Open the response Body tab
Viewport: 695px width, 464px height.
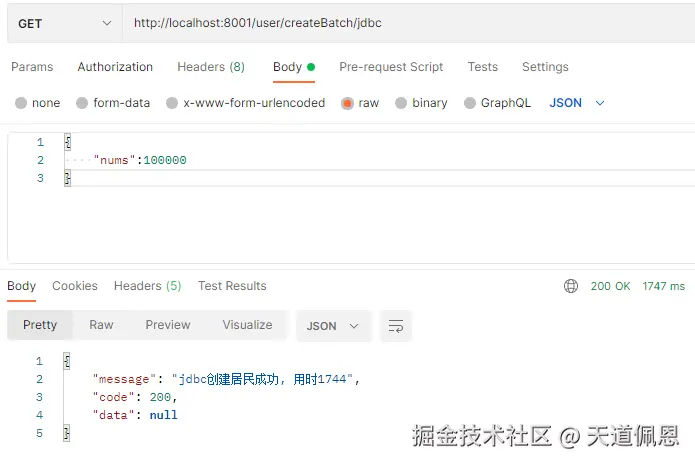point(21,286)
